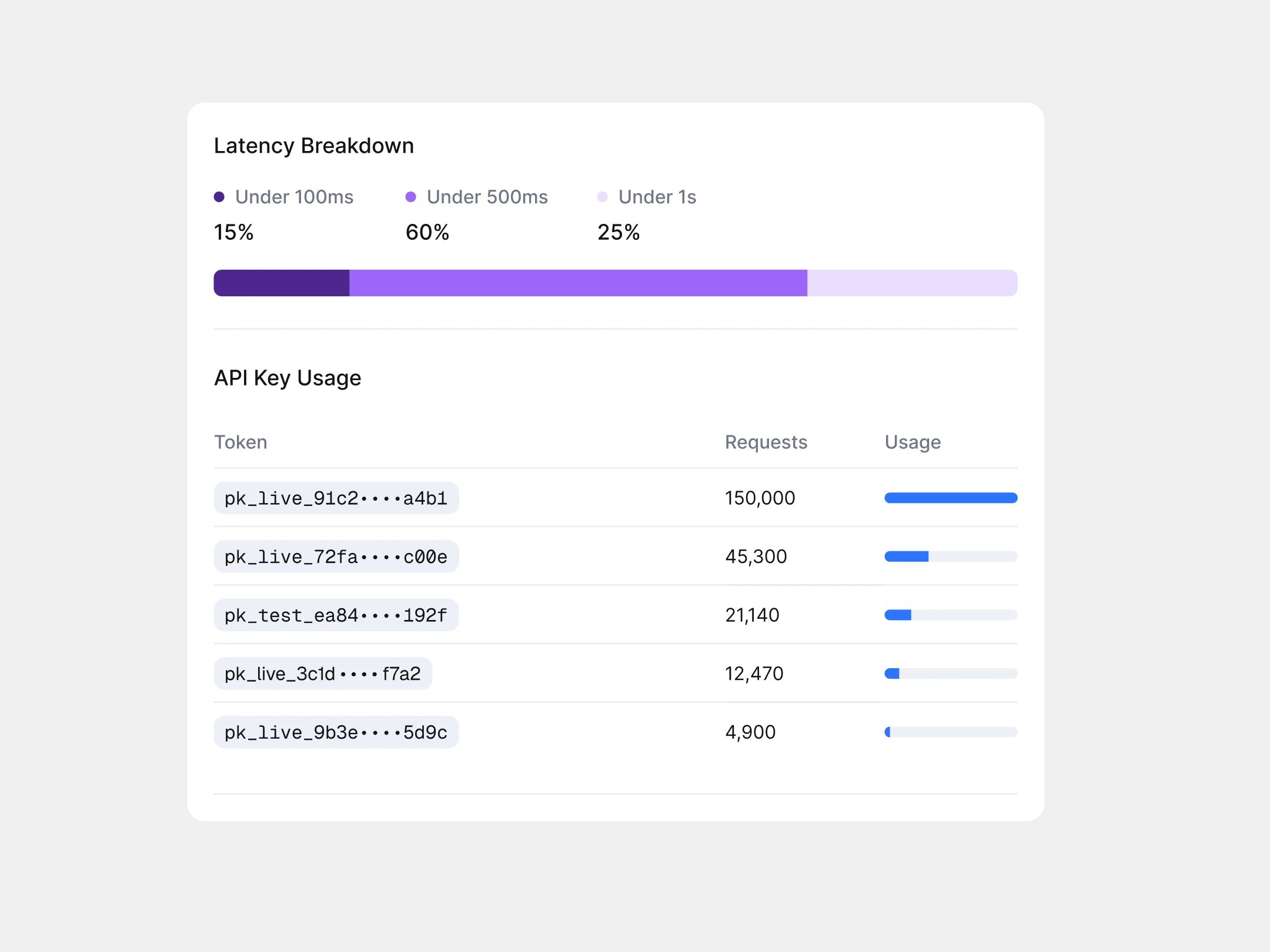Click the usage bar for 12,470 requests
The image size is (1270, 952).
click(951, 673)
